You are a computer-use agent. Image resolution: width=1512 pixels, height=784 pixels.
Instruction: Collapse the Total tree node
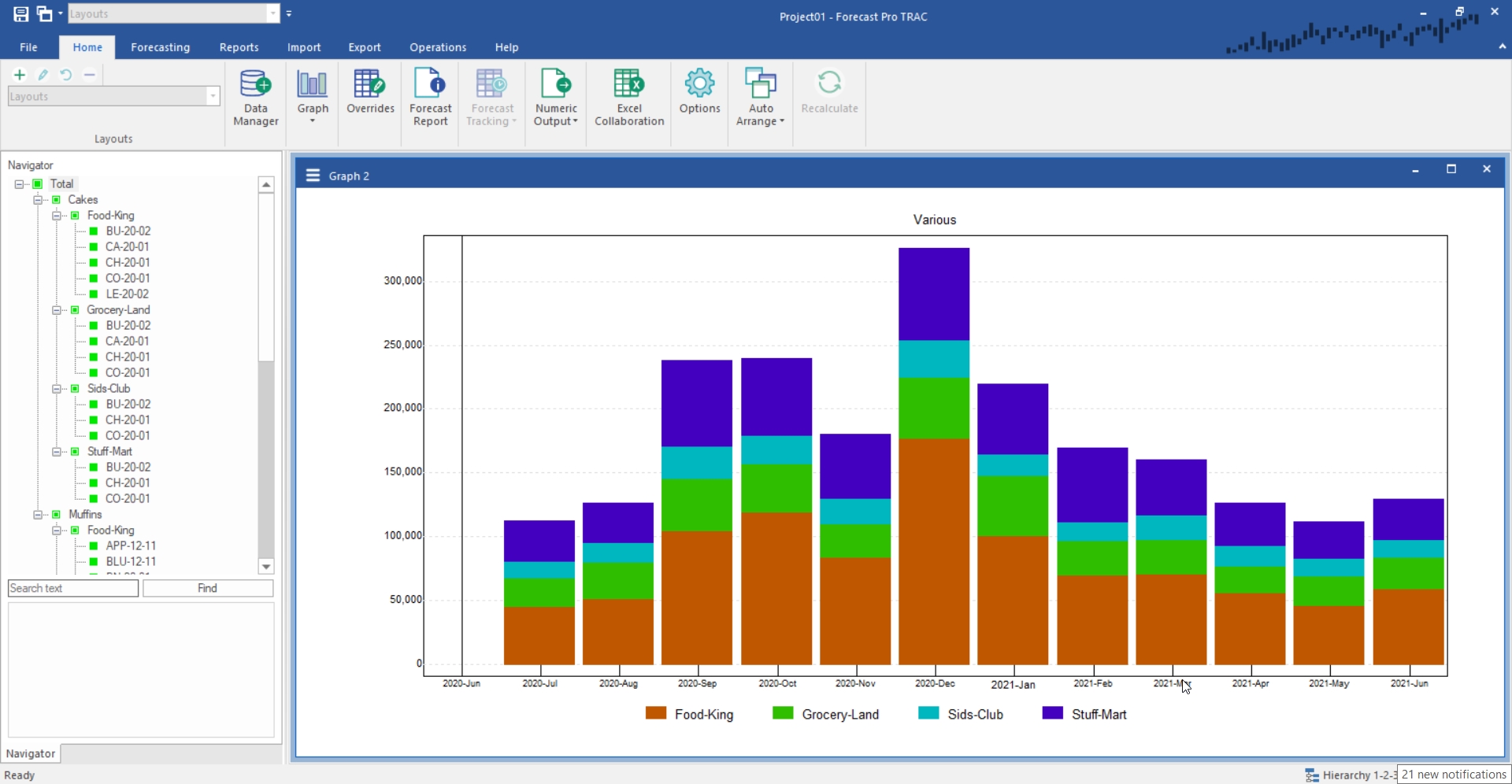pyautogui.click(x=19, y=184)
